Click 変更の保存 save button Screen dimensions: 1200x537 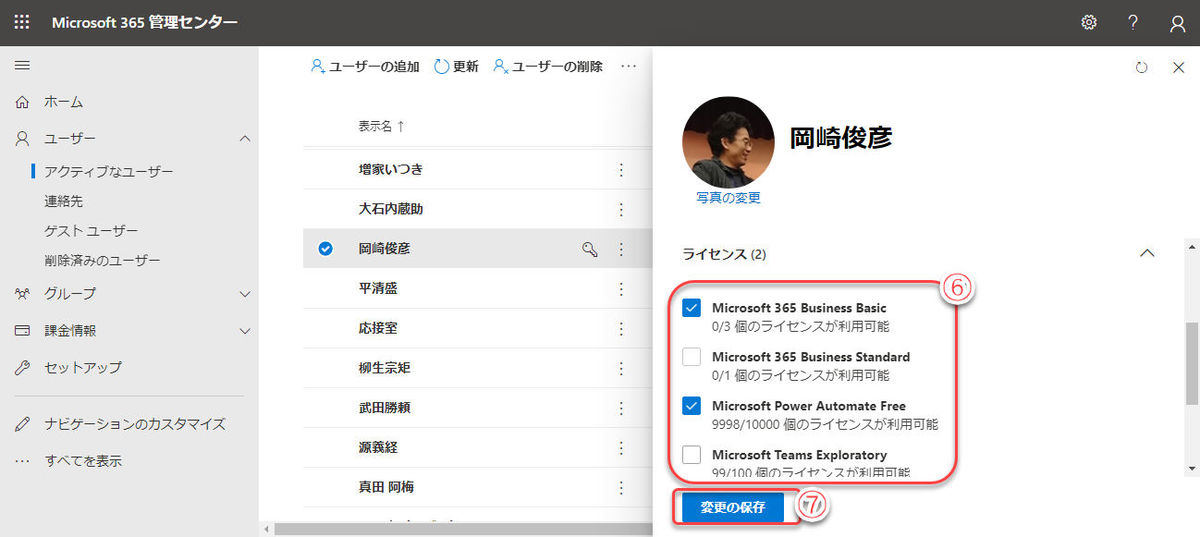pos(733,508)
